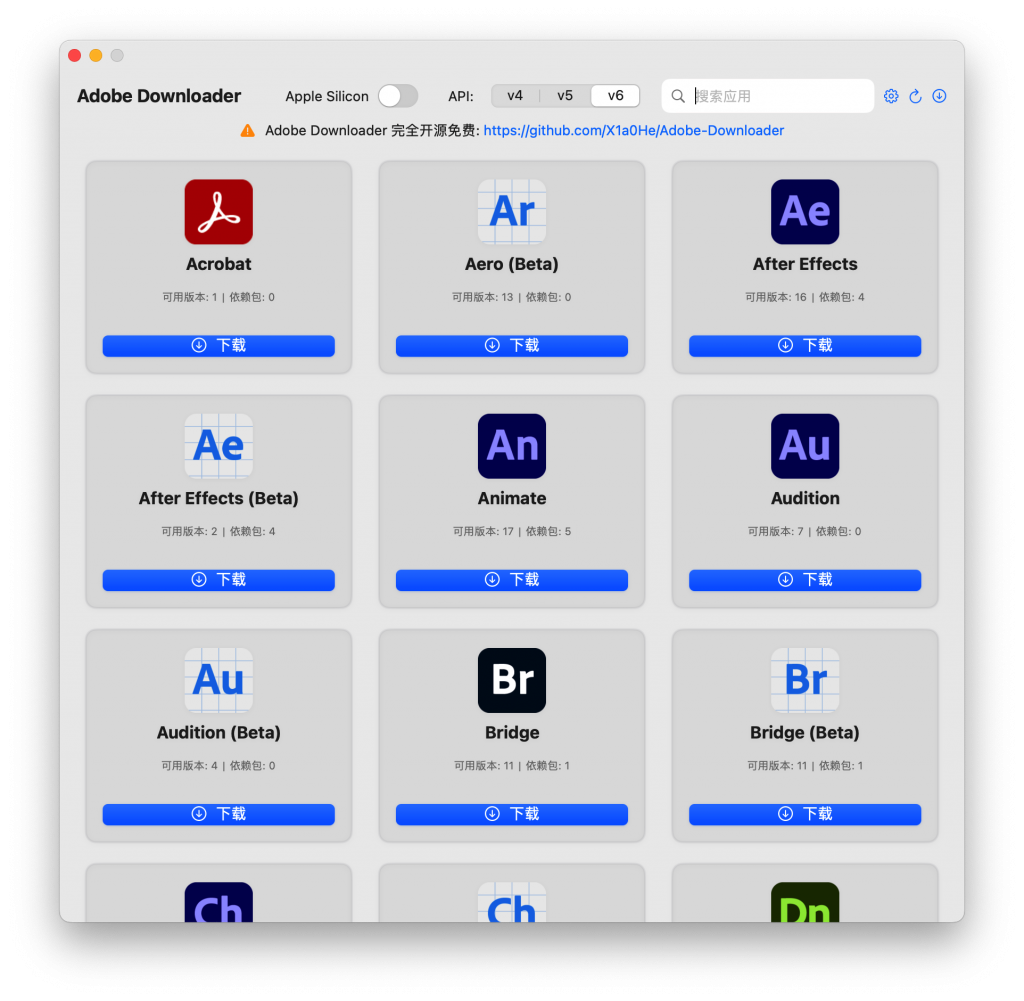Click the Animate name label
Viewport: 1024px width, 1001px height.
(511, 498)
